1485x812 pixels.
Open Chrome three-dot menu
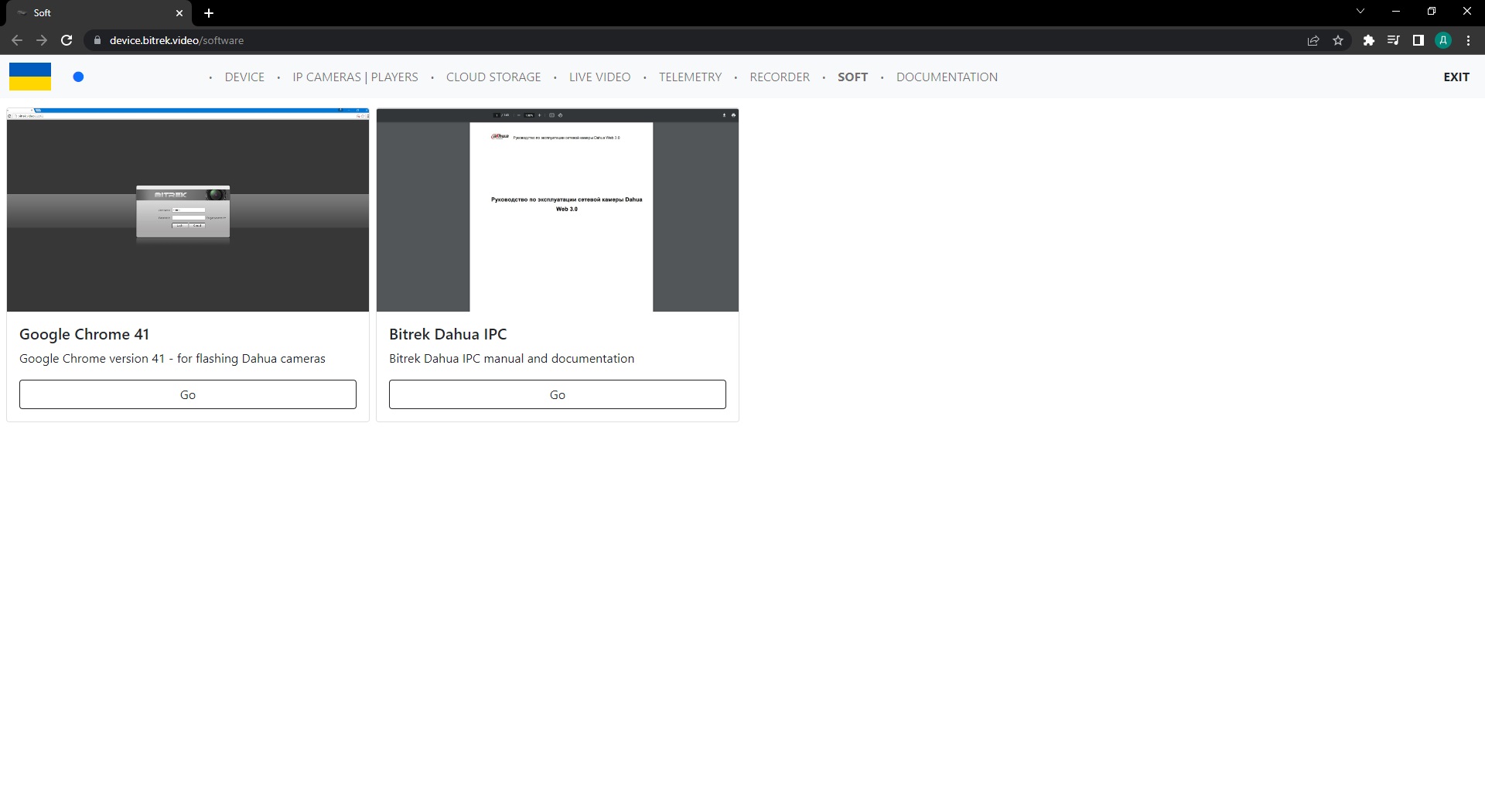coord(1468,40)
